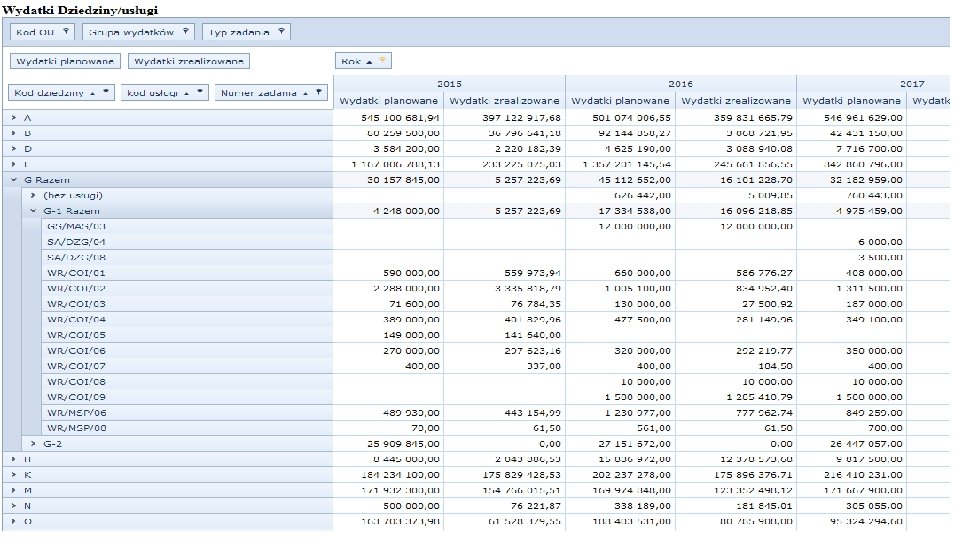Click the Wydatki zrealizowane field button
Screen dimensions: 960x540
[189, 61]
